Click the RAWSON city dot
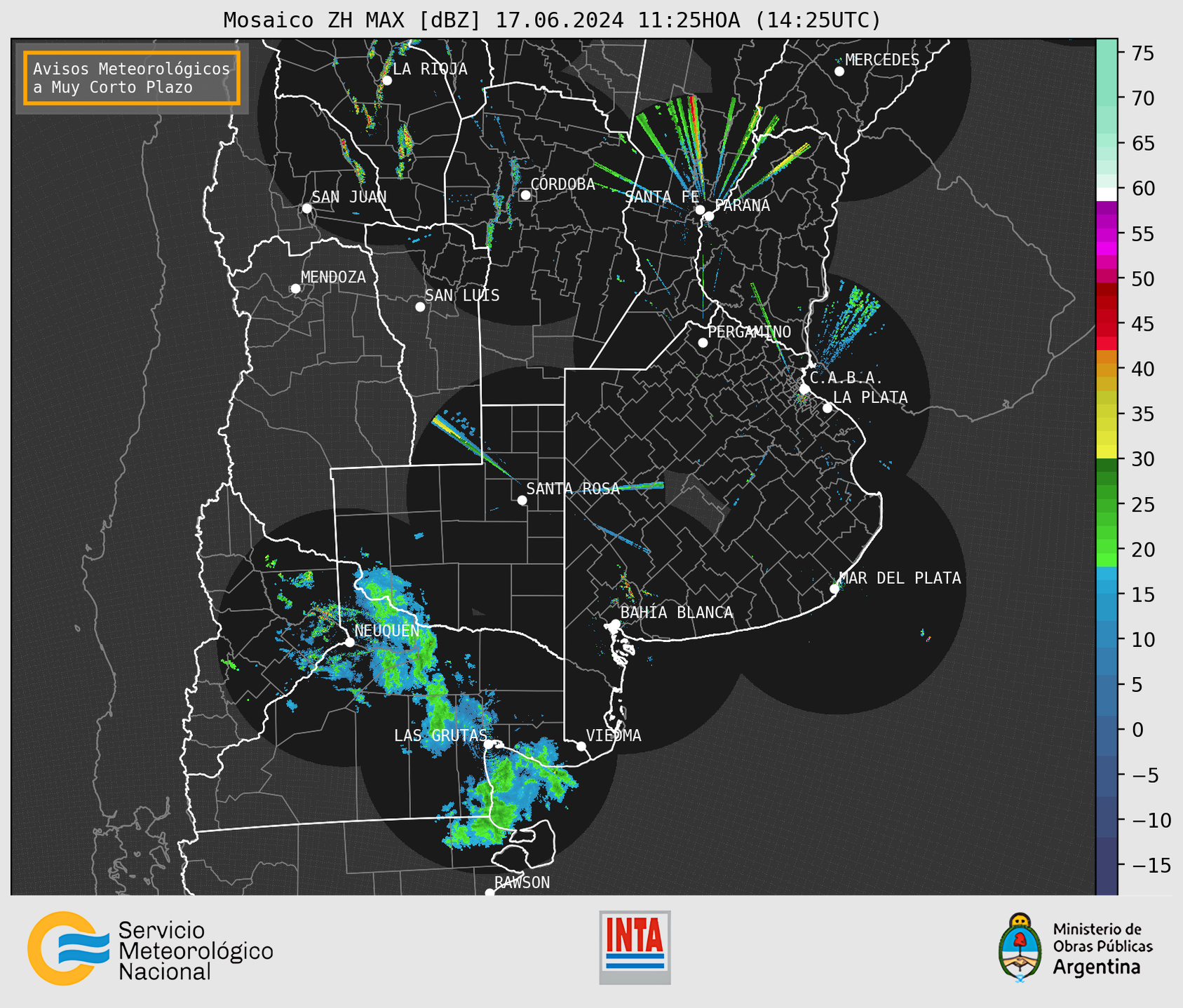The height and width of the screenshot is (1008, 1183). point(489,893)
